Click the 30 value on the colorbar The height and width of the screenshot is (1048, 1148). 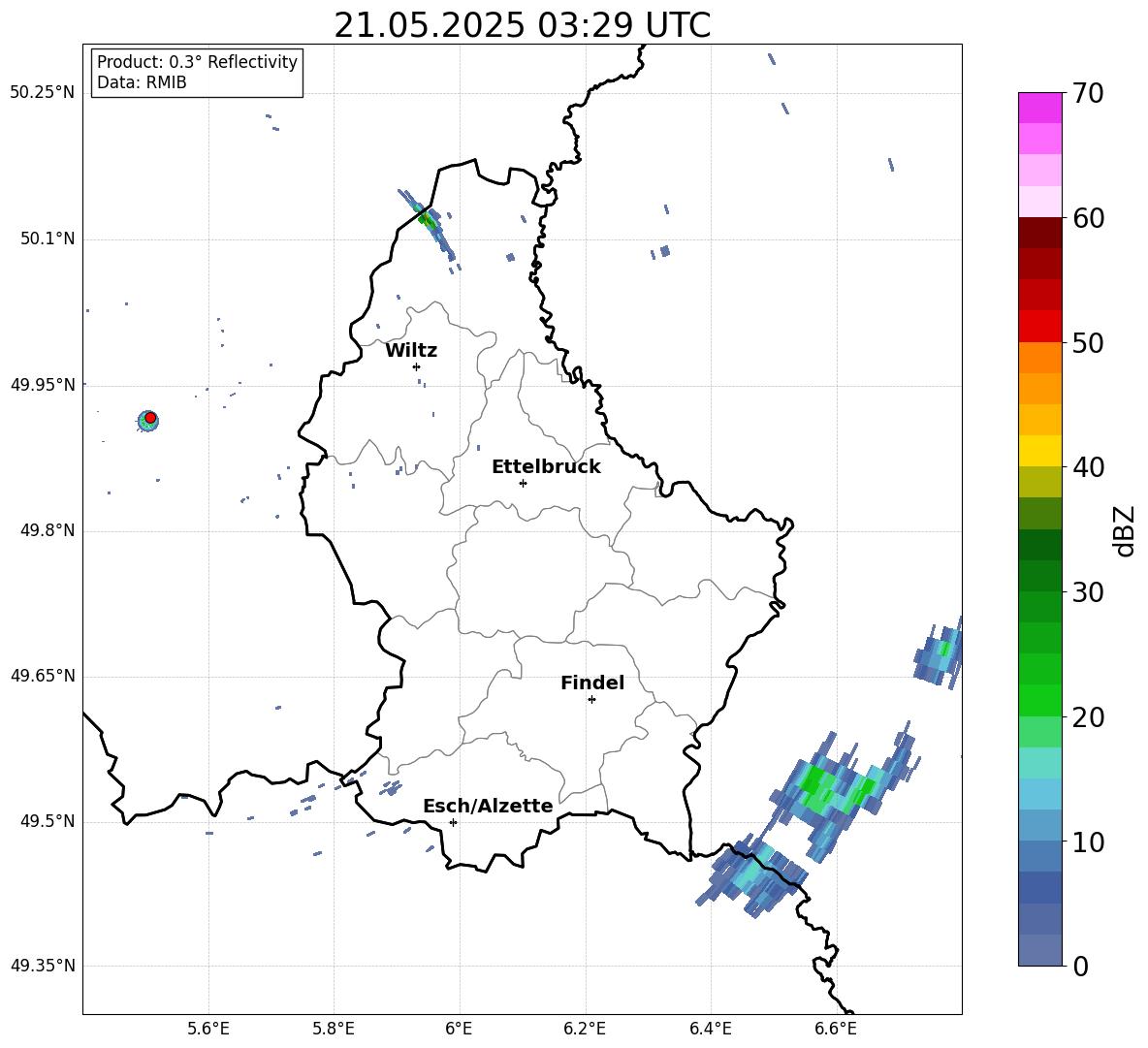pyautogui.click(x=1088, y=592)
